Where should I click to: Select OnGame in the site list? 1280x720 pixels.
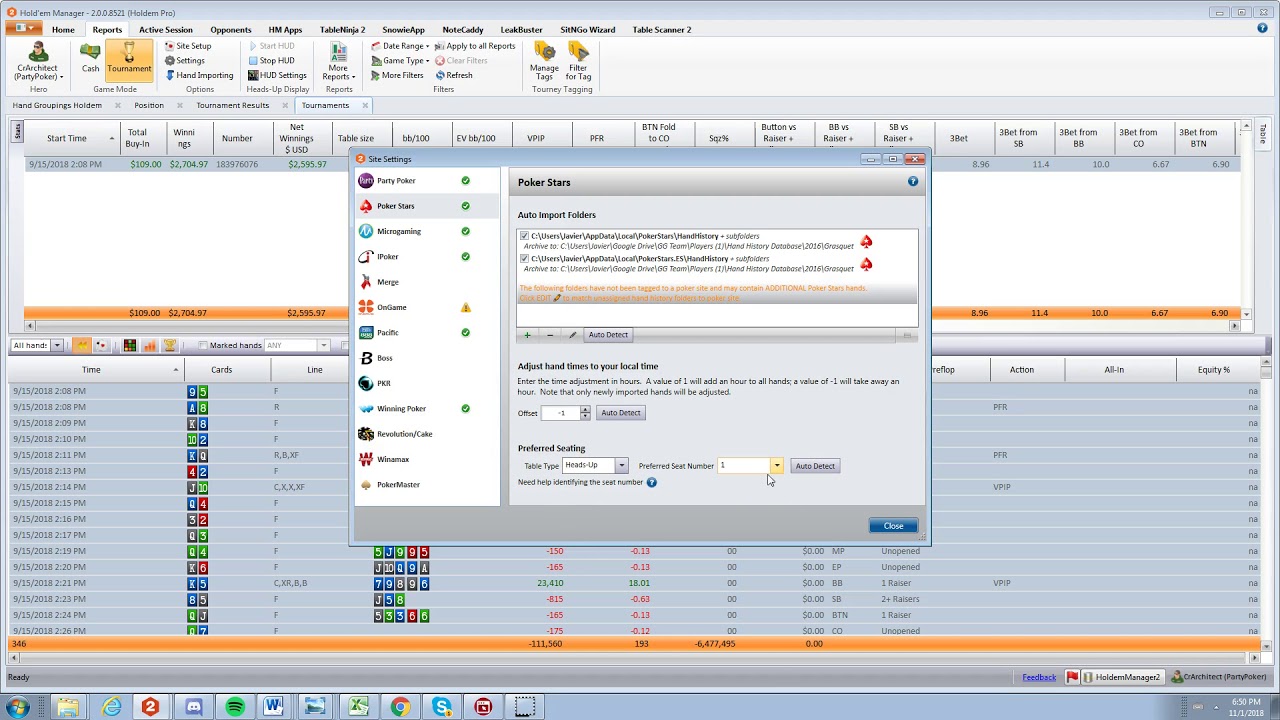(x=428, y=307)
